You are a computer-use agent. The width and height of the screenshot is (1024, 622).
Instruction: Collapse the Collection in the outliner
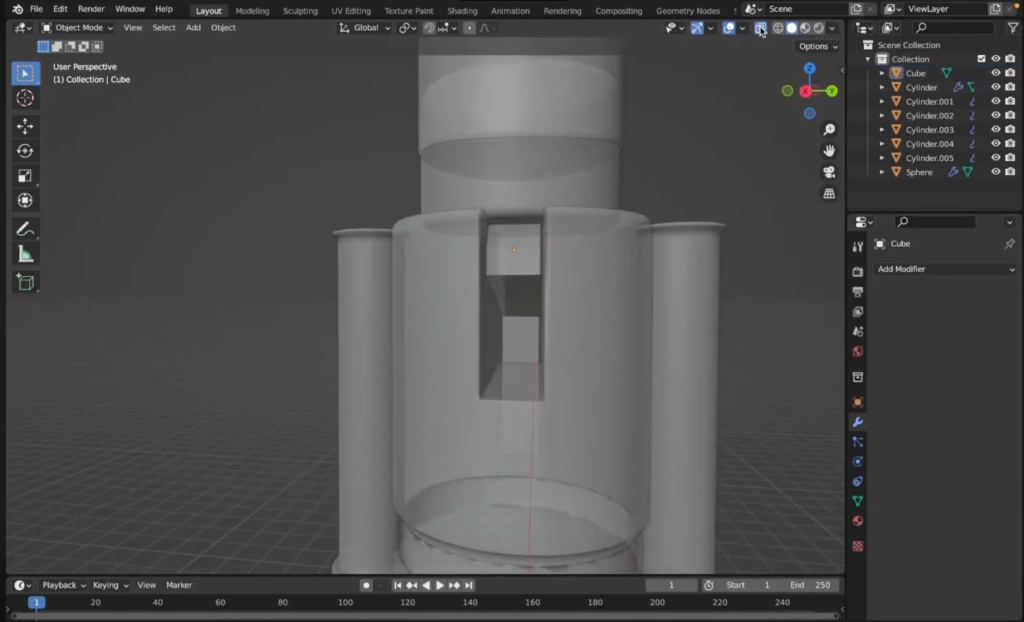pos(868,59)
